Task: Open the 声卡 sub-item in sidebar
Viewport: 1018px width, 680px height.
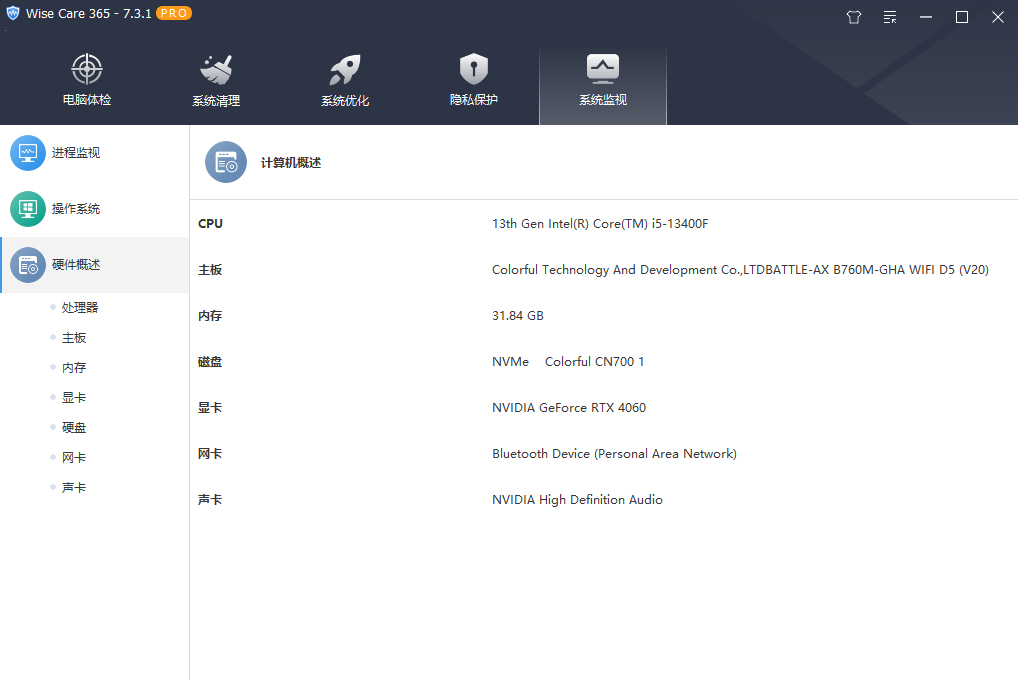Action: tap(74, 487)
